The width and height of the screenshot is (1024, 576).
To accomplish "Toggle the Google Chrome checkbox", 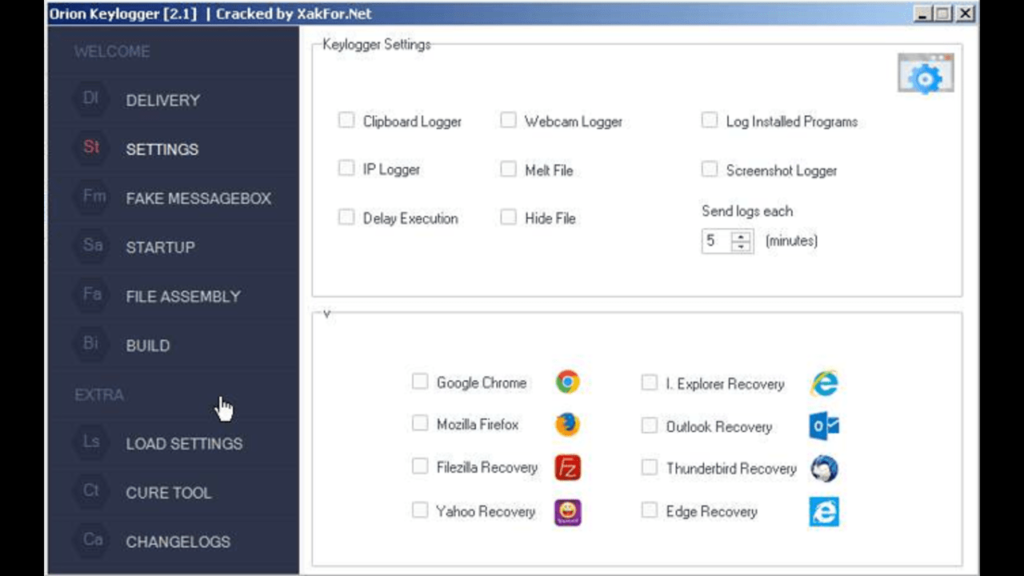I will pos(420,381).
